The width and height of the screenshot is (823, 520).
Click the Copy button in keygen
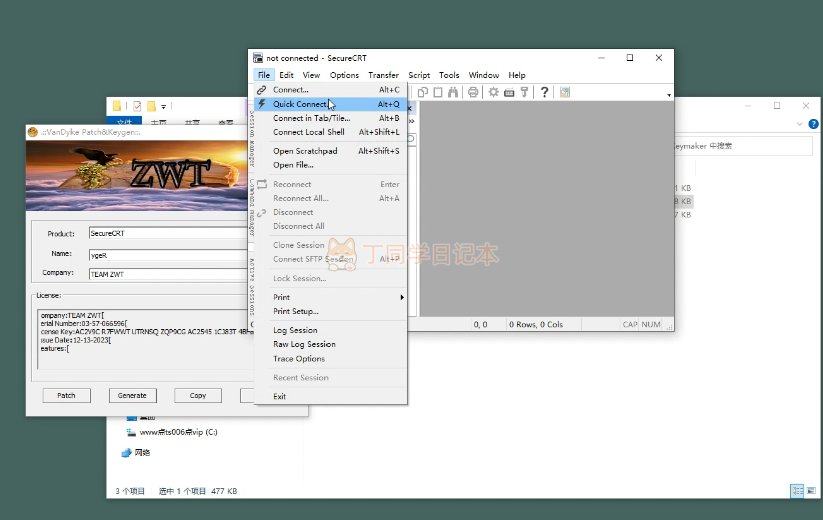pos(198,395)
